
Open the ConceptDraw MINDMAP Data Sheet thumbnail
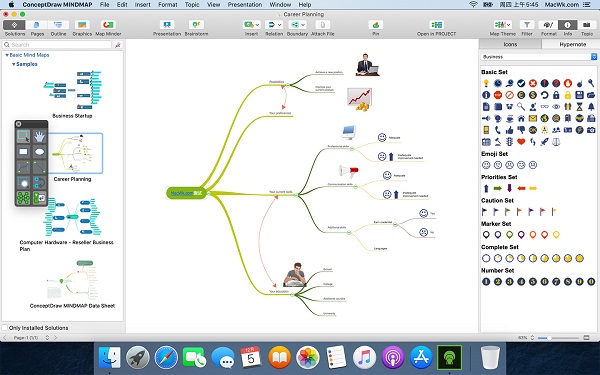tap(72, 280)
